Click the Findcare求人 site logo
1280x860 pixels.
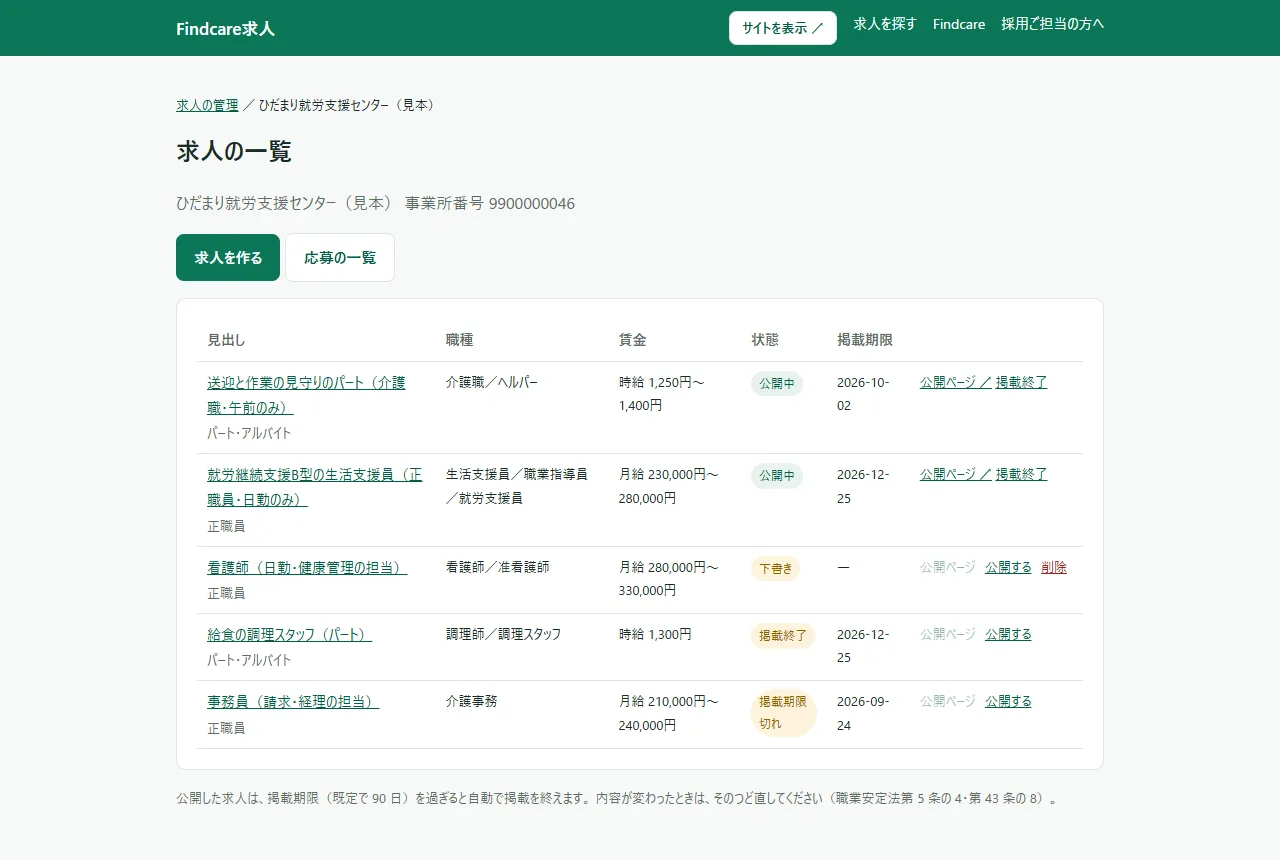pos(225,28)
